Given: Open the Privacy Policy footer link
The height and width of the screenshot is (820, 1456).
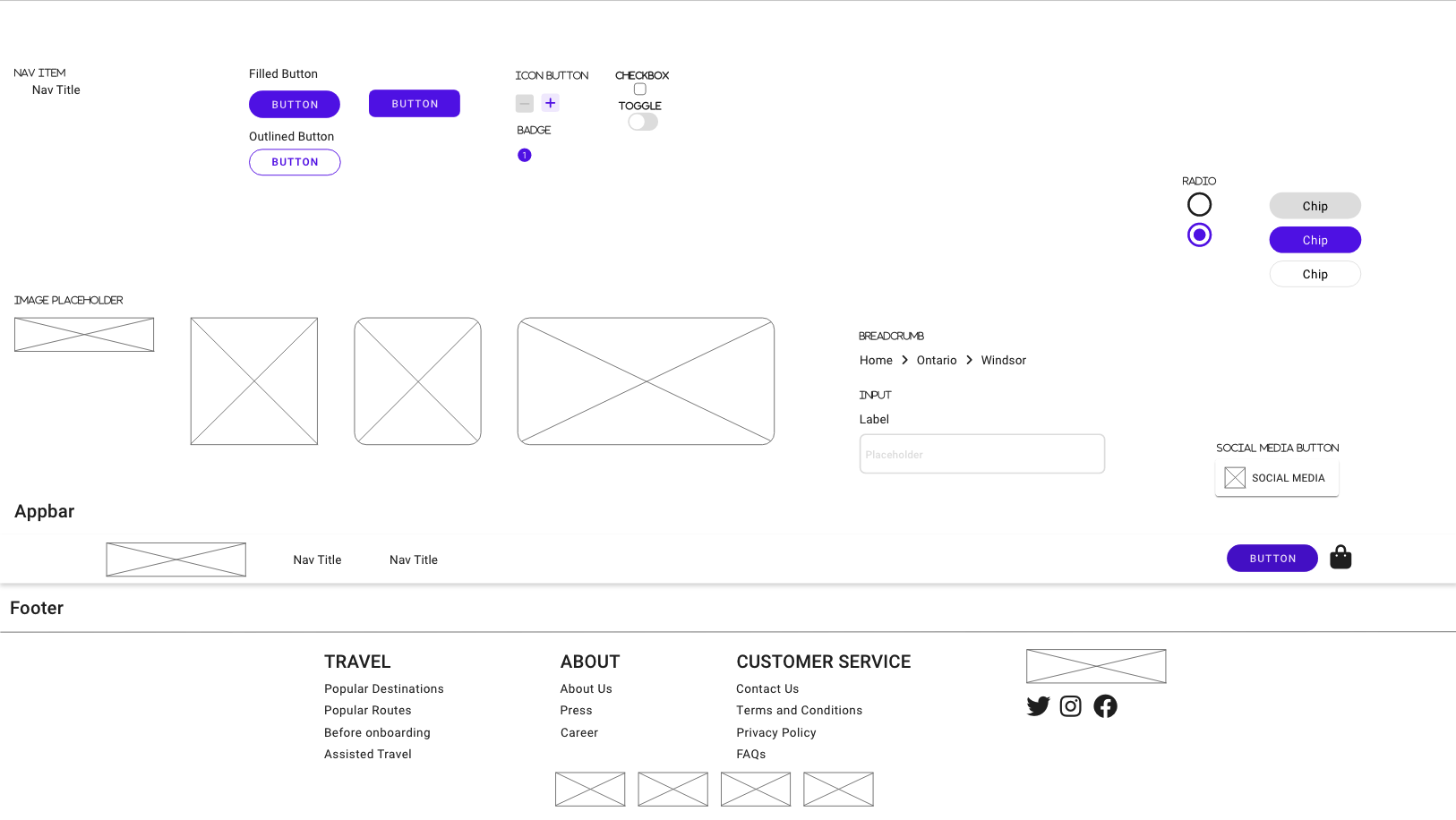Looking at the screenshot, I should click(776, 732).
